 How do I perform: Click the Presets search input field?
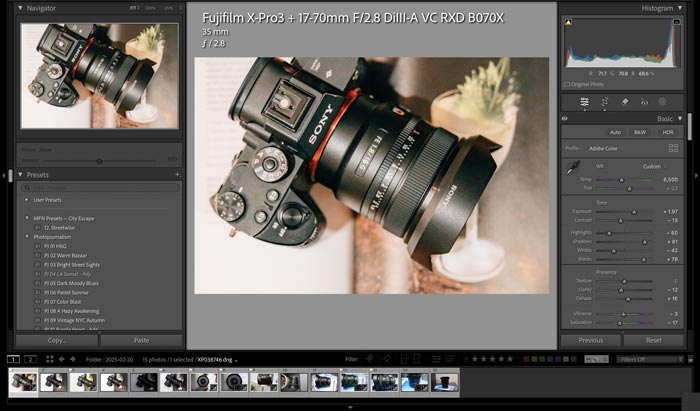pos(101,188)
